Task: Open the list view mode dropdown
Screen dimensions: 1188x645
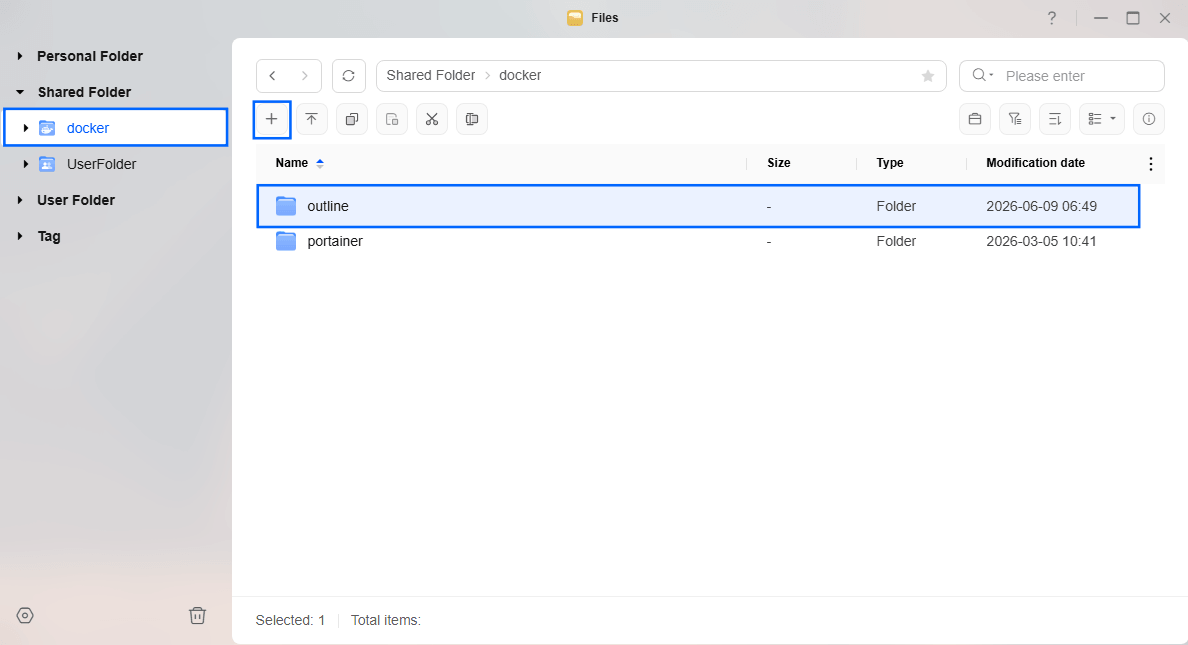Action: click(x=1102, y=119)
